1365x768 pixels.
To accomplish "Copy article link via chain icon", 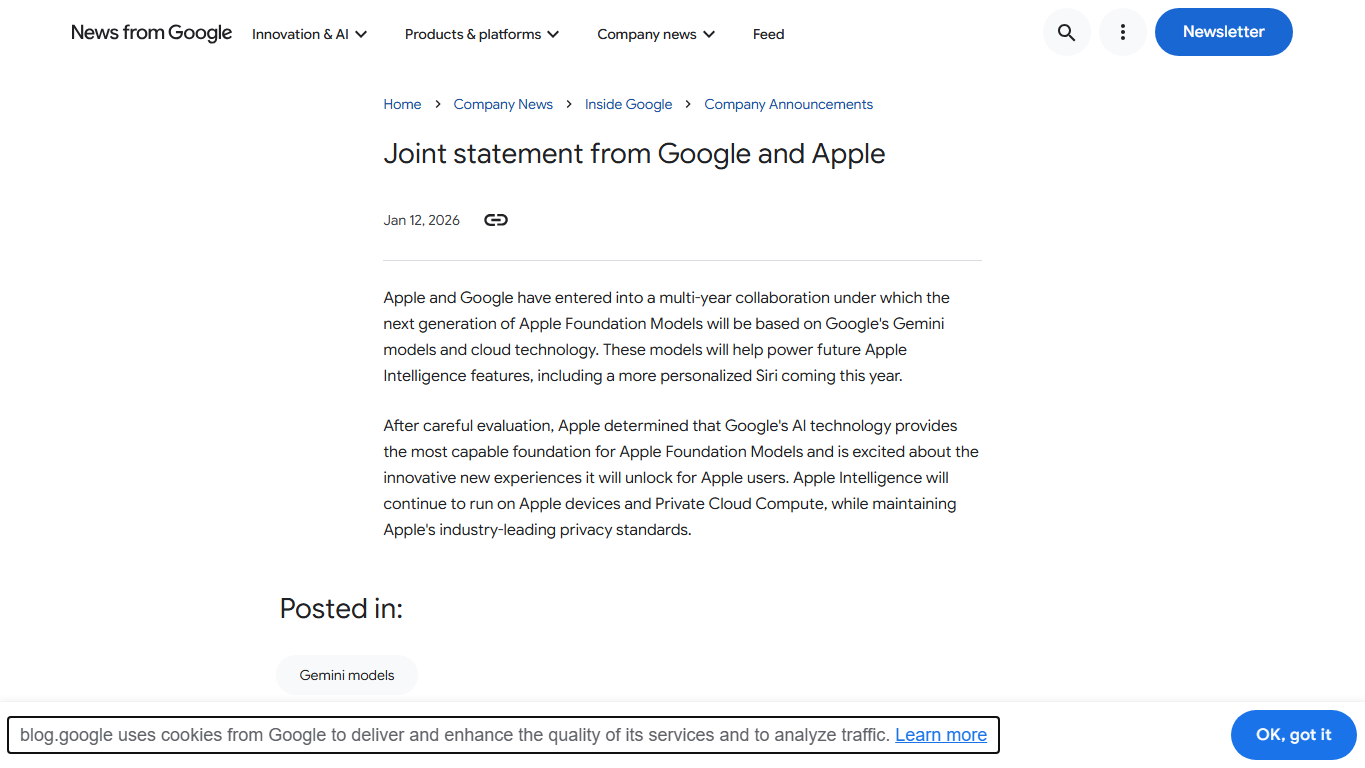I will (x=496, y=220).
